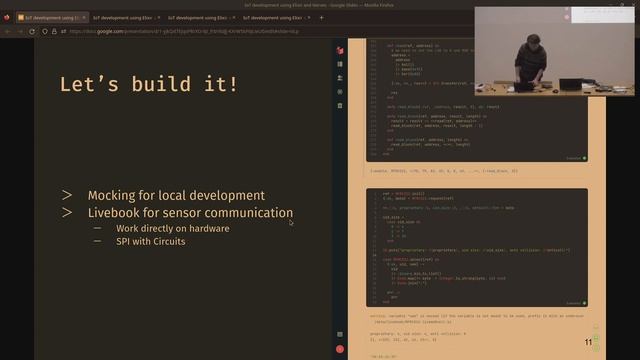Click the presenter webcam video overlay
This screenshot has width=640, height=360.
click(555, 51)
